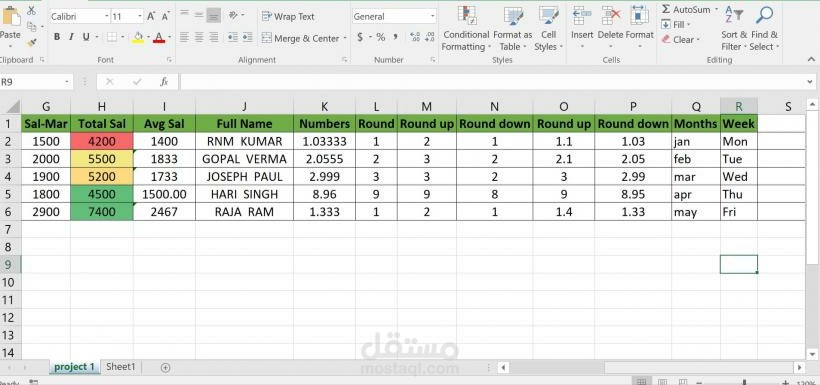Open Find & Select magnifier menu
820x385 pixels.
764,28
